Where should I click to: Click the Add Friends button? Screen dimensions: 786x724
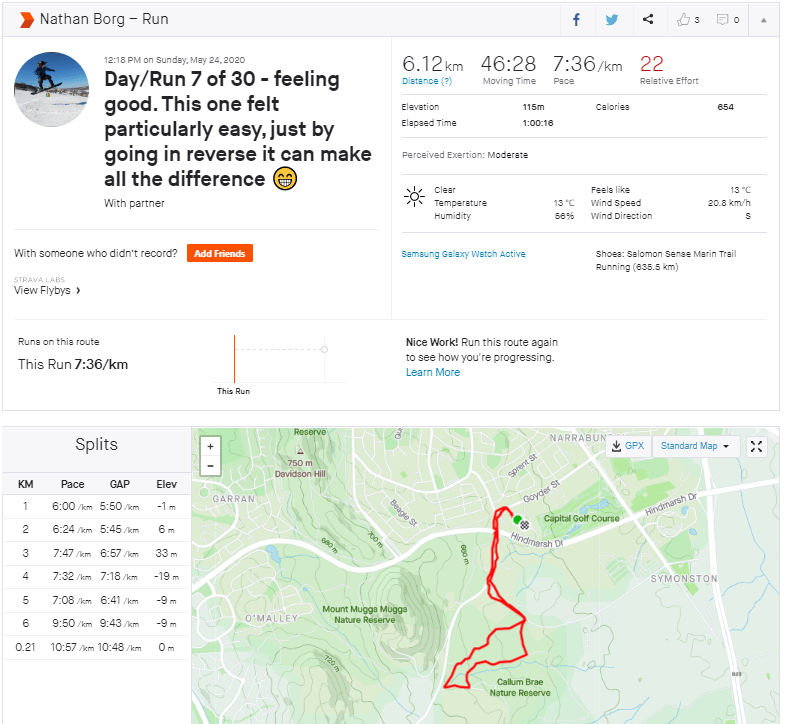(219, 253)
